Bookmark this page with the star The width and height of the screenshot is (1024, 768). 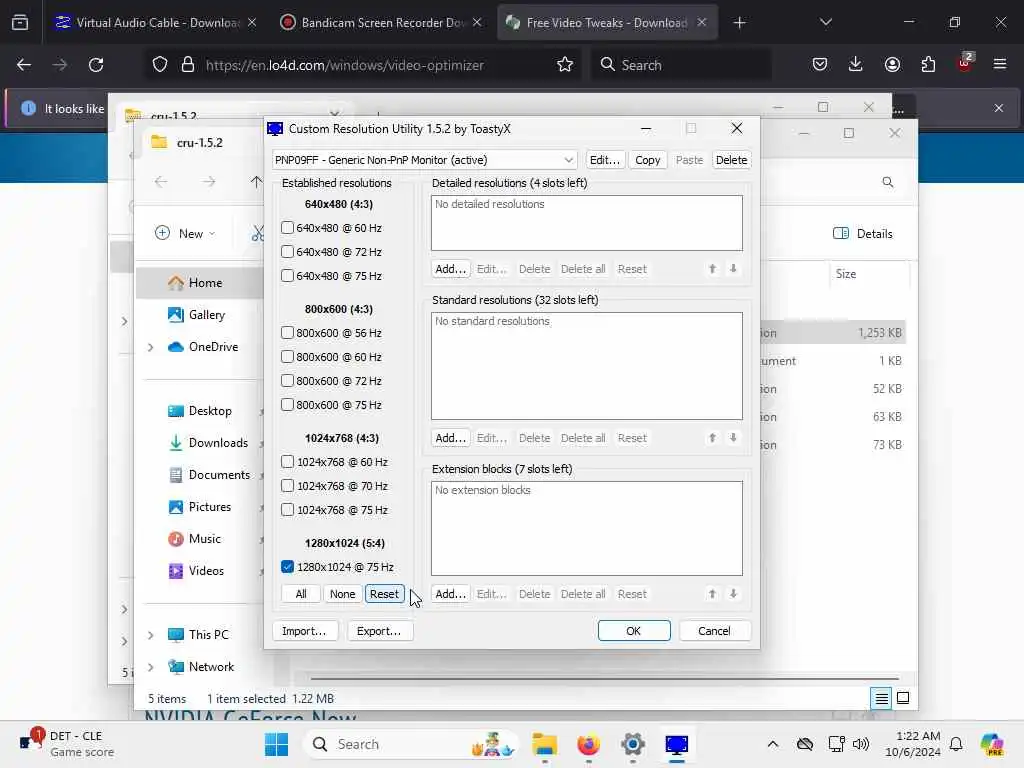click(x=565, y=65)
